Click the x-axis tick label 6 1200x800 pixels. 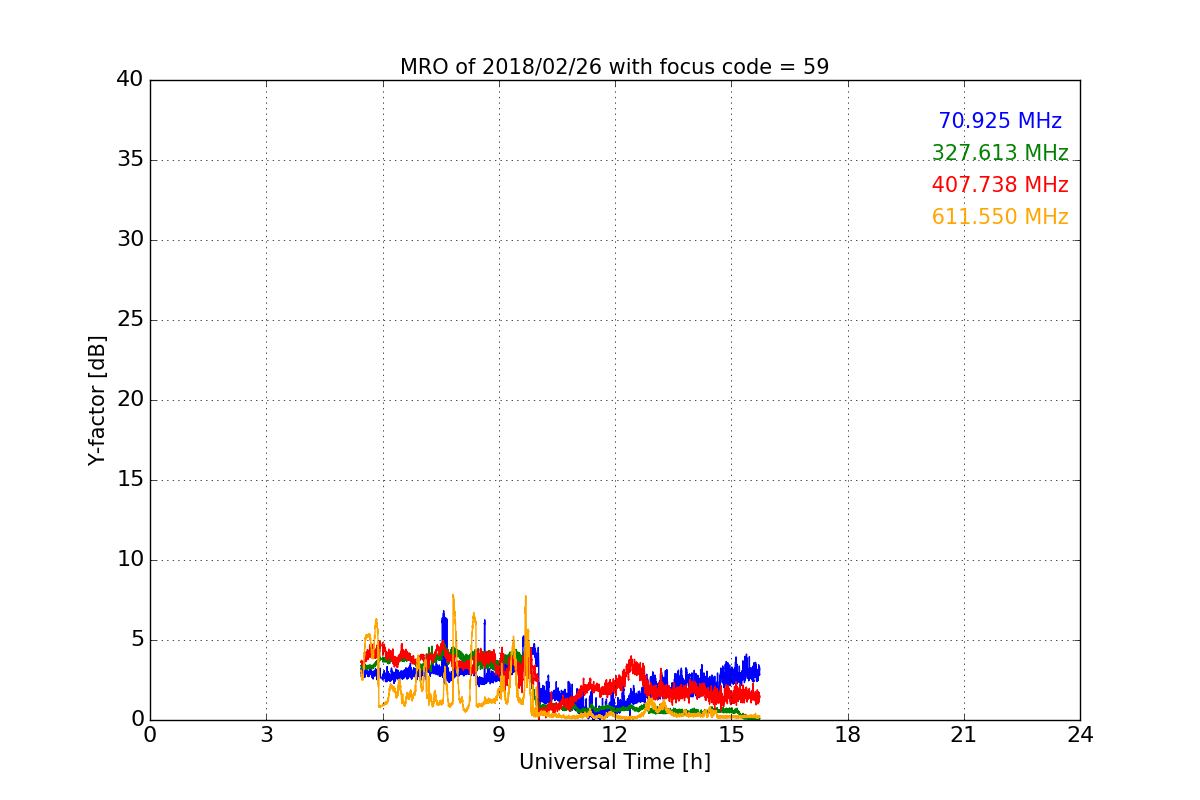pos(382,735)
